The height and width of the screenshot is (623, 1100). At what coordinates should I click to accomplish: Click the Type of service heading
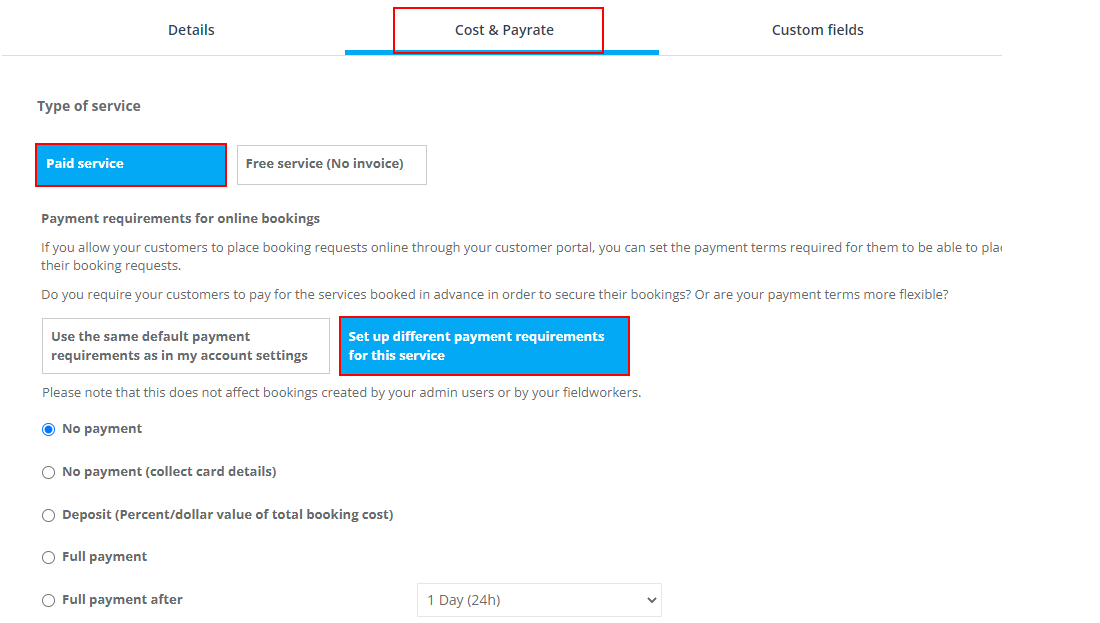88,106
